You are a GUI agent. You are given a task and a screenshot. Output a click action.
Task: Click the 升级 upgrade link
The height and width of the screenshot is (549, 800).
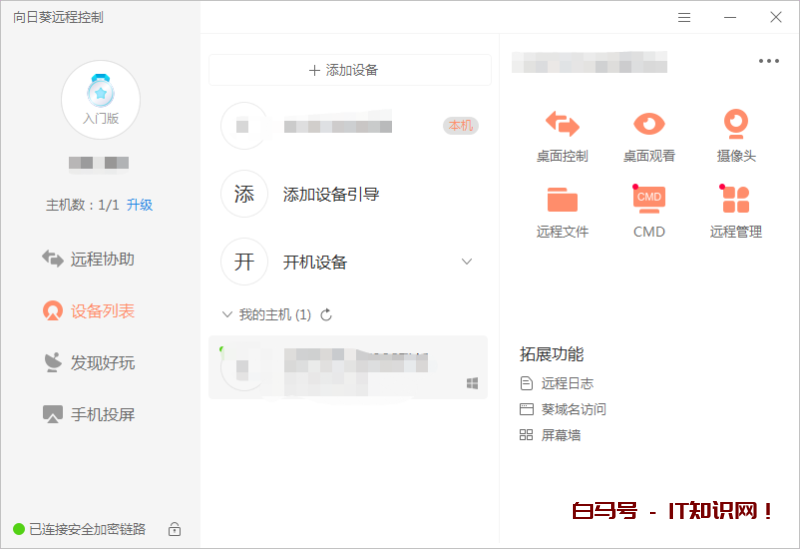tap(139, 205)
